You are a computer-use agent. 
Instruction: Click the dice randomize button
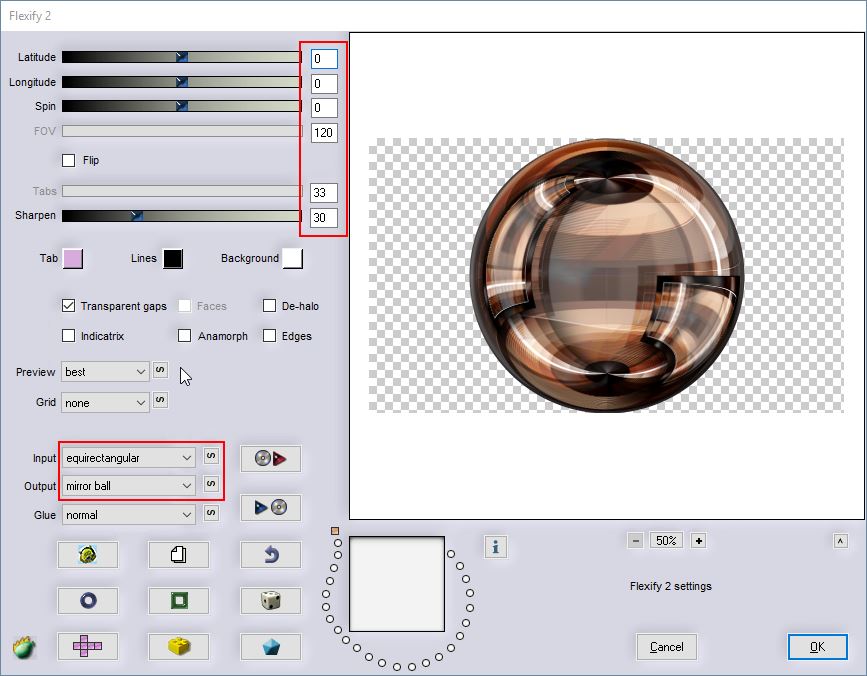[x=270, y=601]
